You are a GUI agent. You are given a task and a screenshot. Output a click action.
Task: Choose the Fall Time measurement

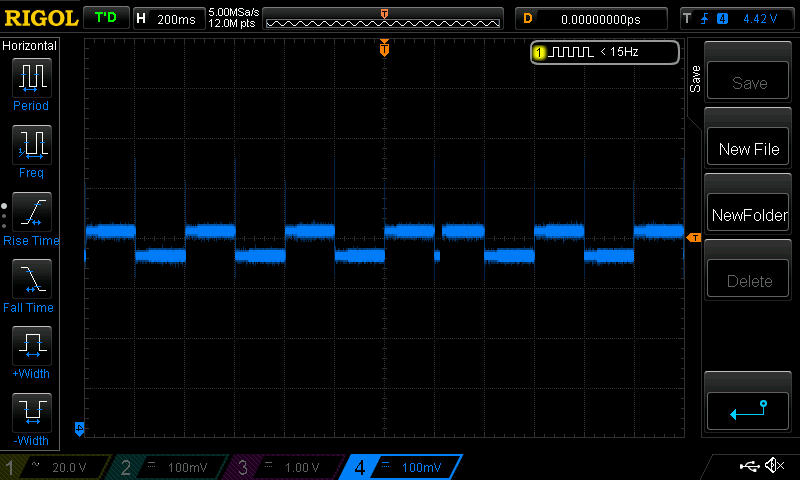(x=31, y=279)
